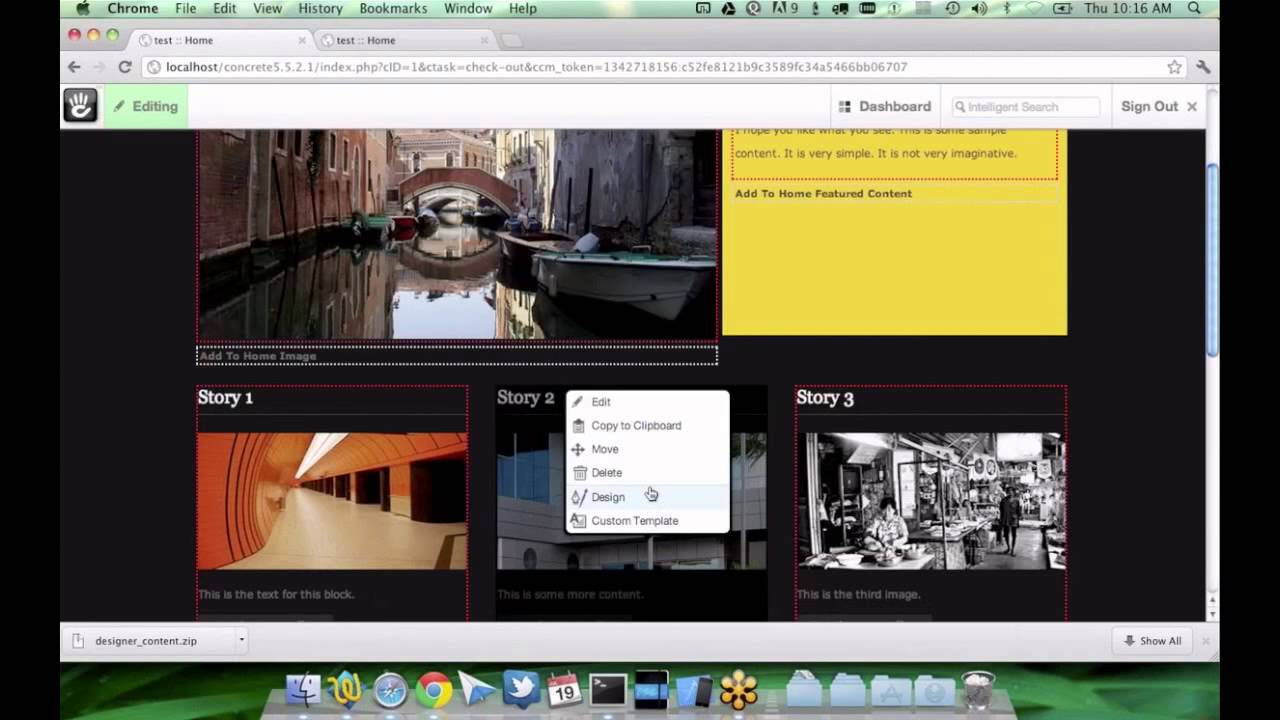Open Terminal from the Dock
The width and height of the screenshot is (1280, 720).
click(607, 690)
